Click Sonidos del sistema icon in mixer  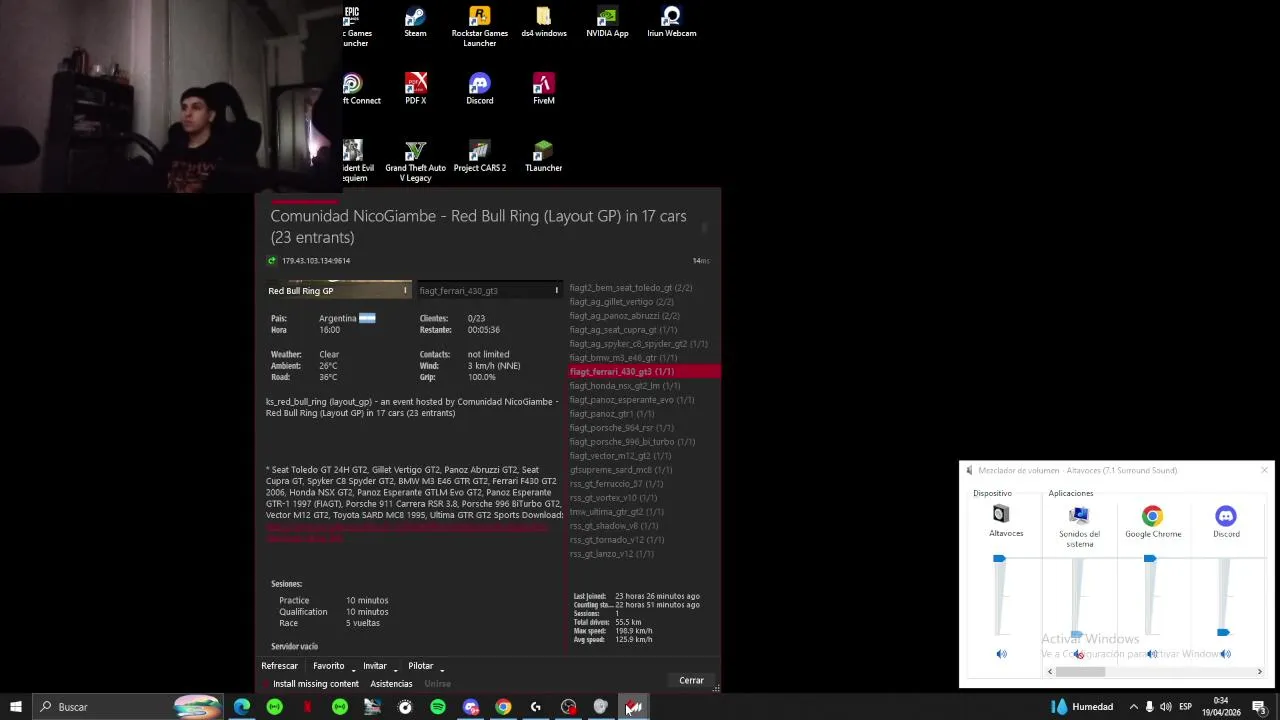pyautogui.click(x=1078, y=515)
